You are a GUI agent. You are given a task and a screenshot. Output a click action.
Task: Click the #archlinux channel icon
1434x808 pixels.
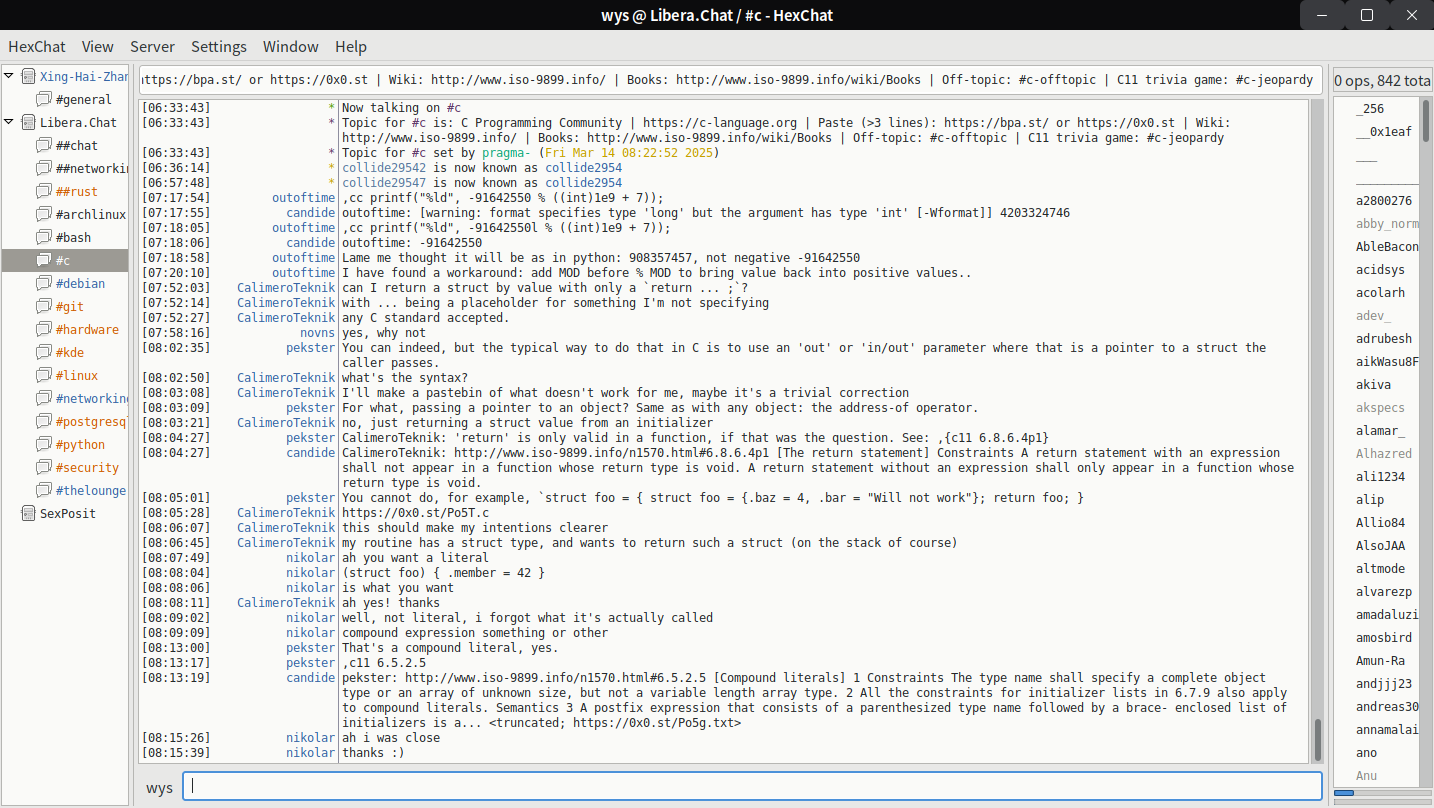click(x=43, y=214)
